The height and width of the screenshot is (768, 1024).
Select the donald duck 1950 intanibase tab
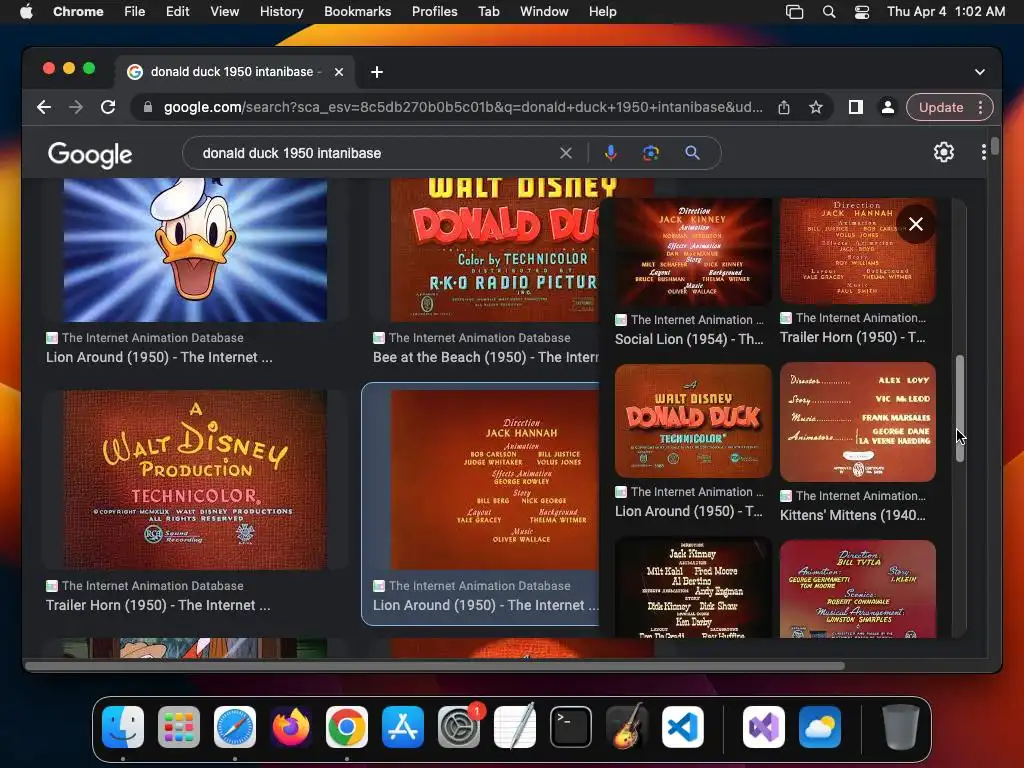point(235,72)
